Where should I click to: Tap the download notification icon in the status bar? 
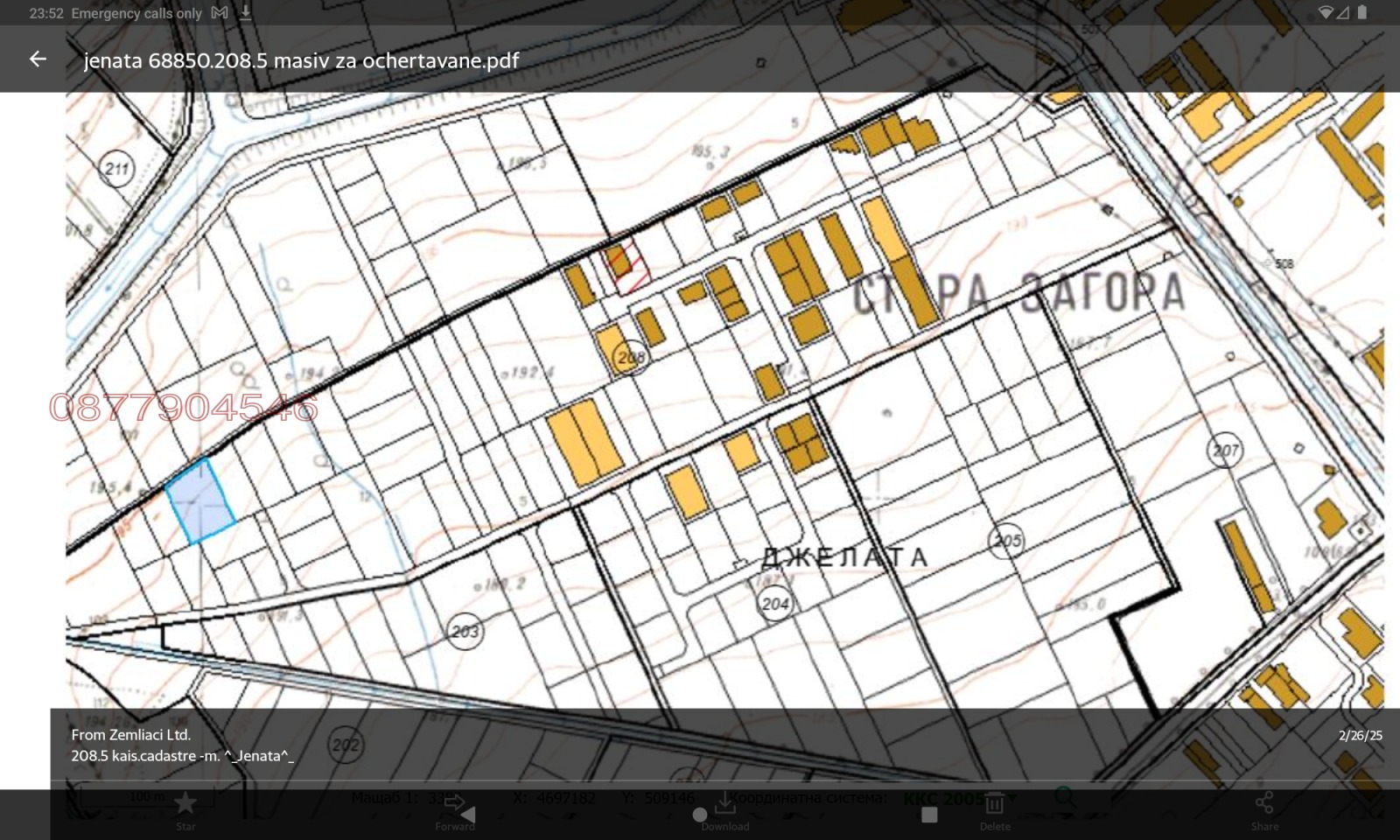coord(246,13)
